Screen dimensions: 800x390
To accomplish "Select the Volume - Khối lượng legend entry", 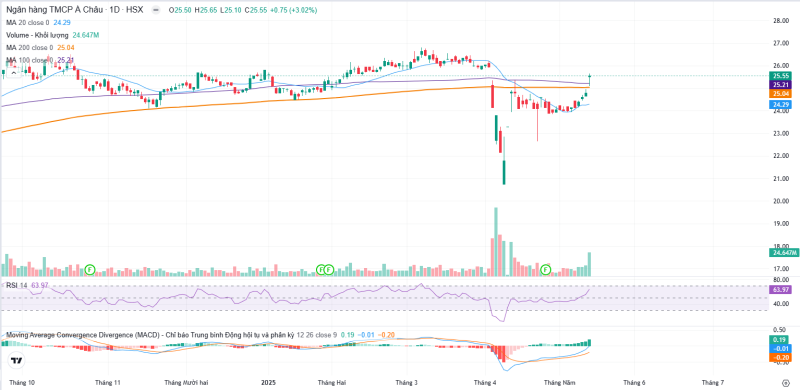I will click(38, 35).
